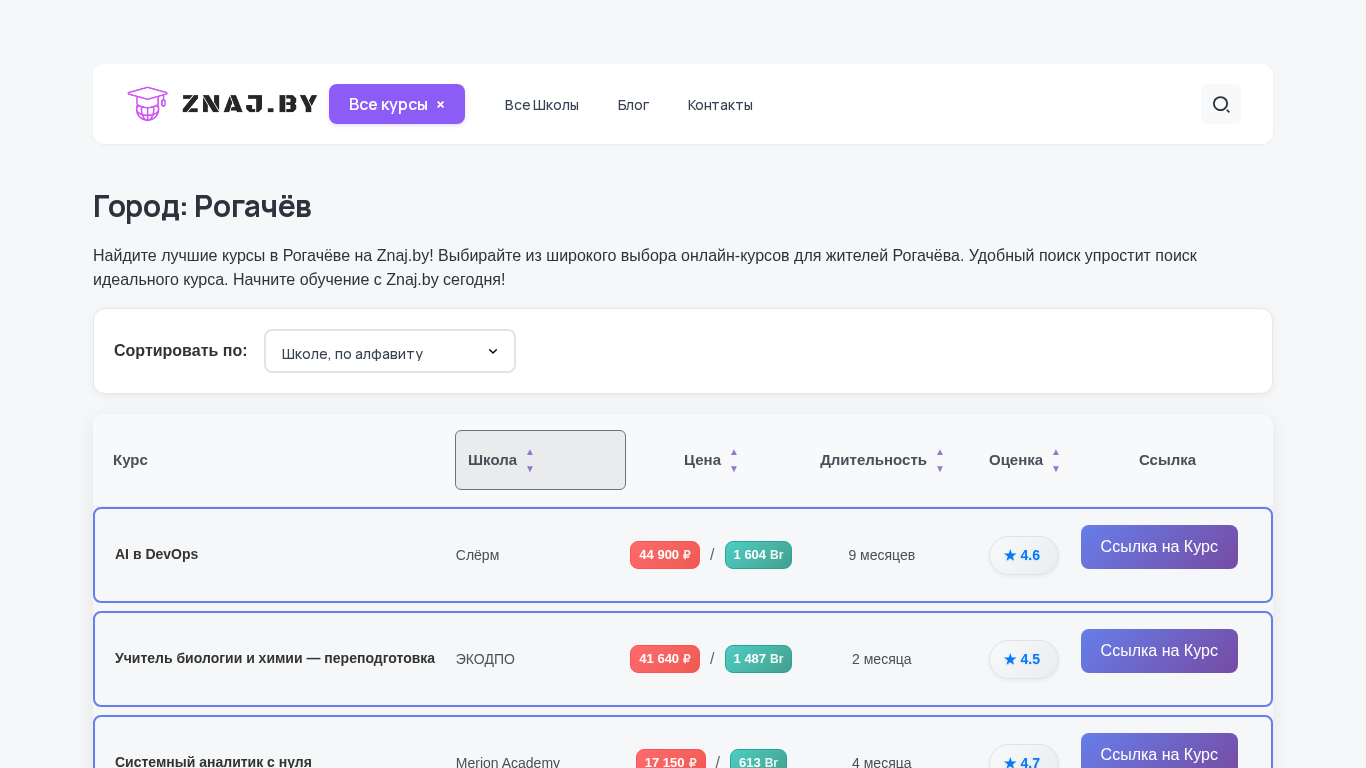Click the 4.6 star rating badge
This screenshot has width=1366, height=768.
tap(1023, 555)
